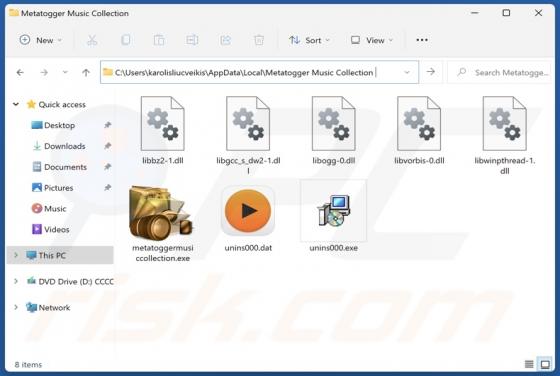Image resolution: width=560 pixels, height=376 pixels.
Task: Expand the Network tree node
Action: 16,307
